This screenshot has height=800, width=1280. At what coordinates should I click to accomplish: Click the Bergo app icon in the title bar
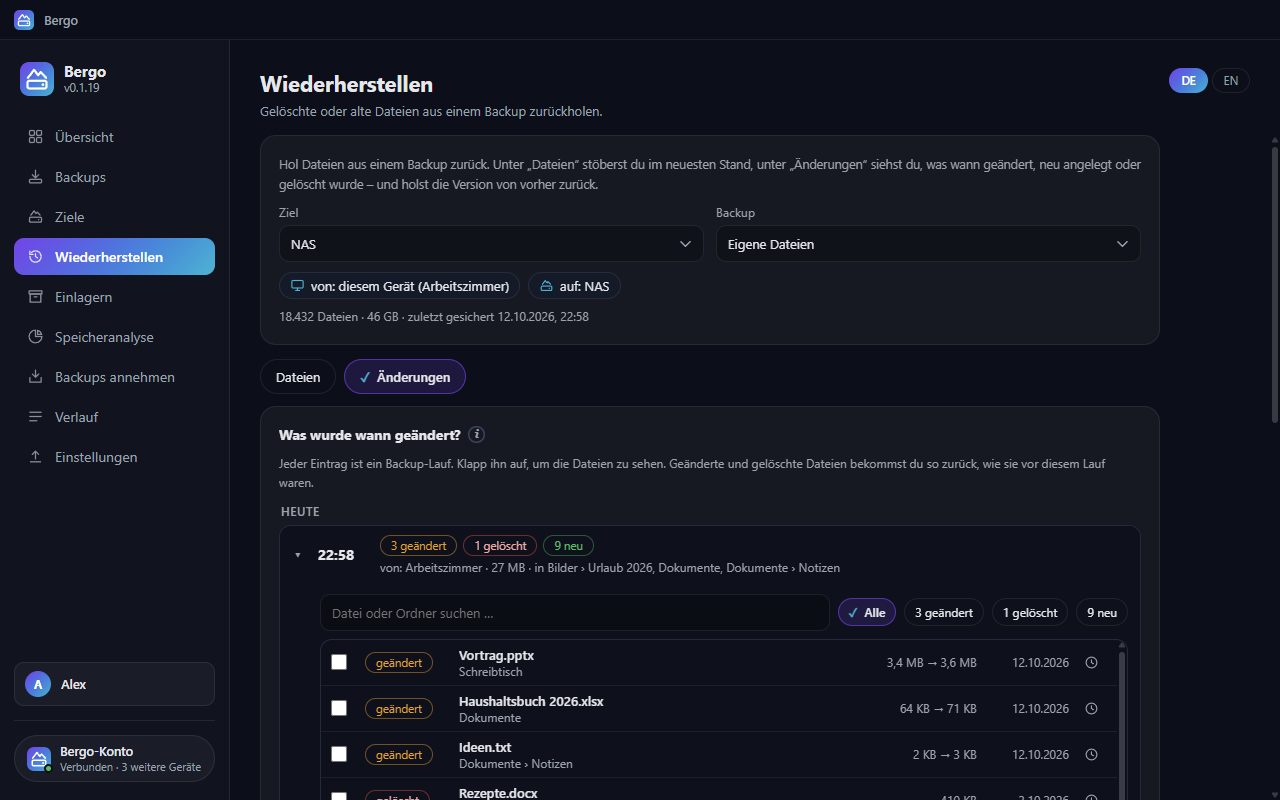pyautogui.click(x=24, y=20)
